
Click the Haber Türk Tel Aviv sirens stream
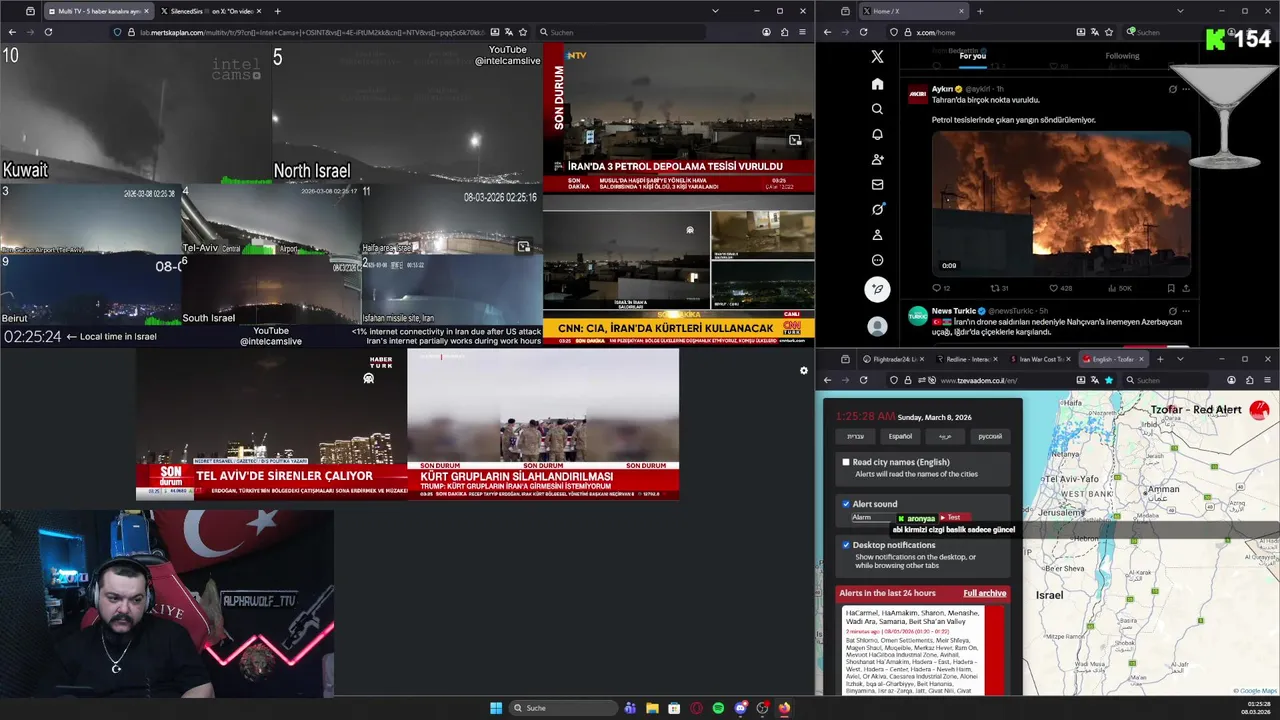(x=271, y=424)
